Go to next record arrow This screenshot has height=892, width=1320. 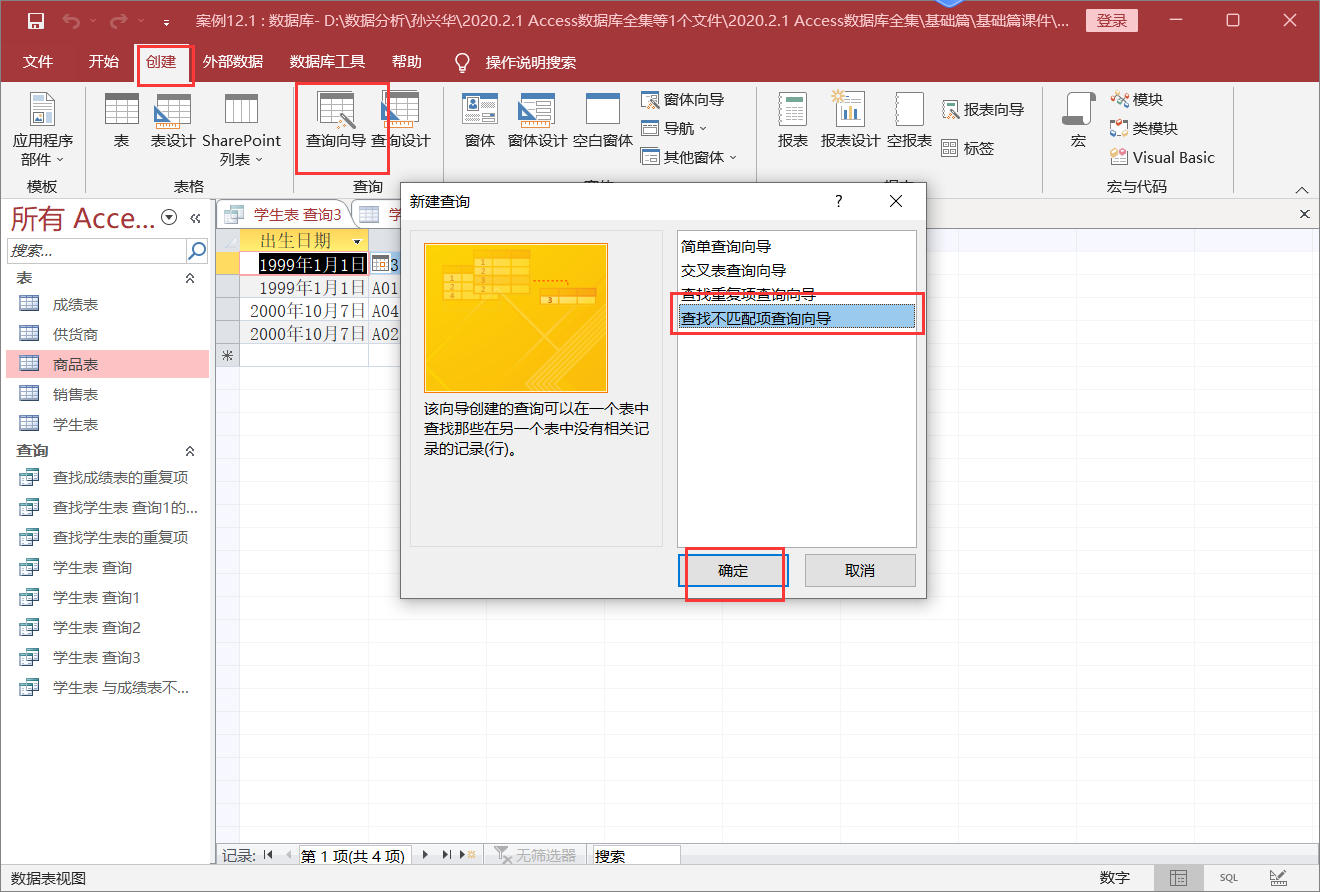pos(425,855)
